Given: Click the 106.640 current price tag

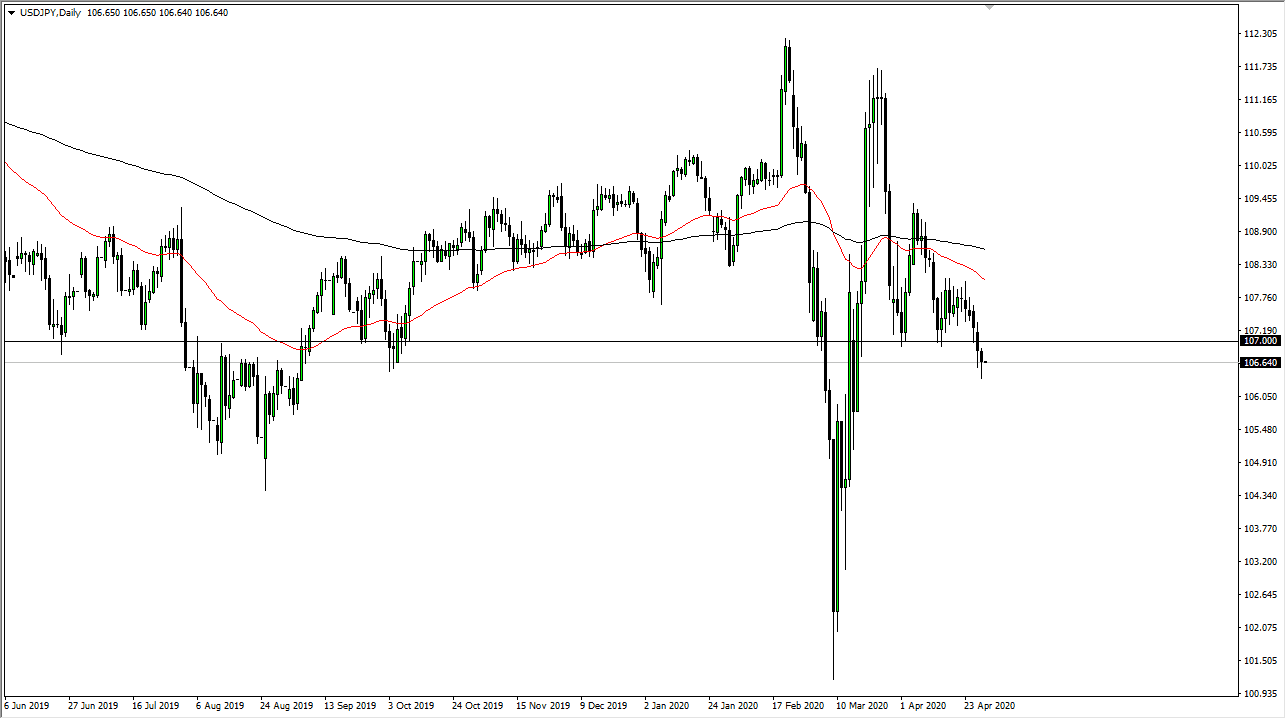Looking at the screenshot, I should click(1260, 363).
